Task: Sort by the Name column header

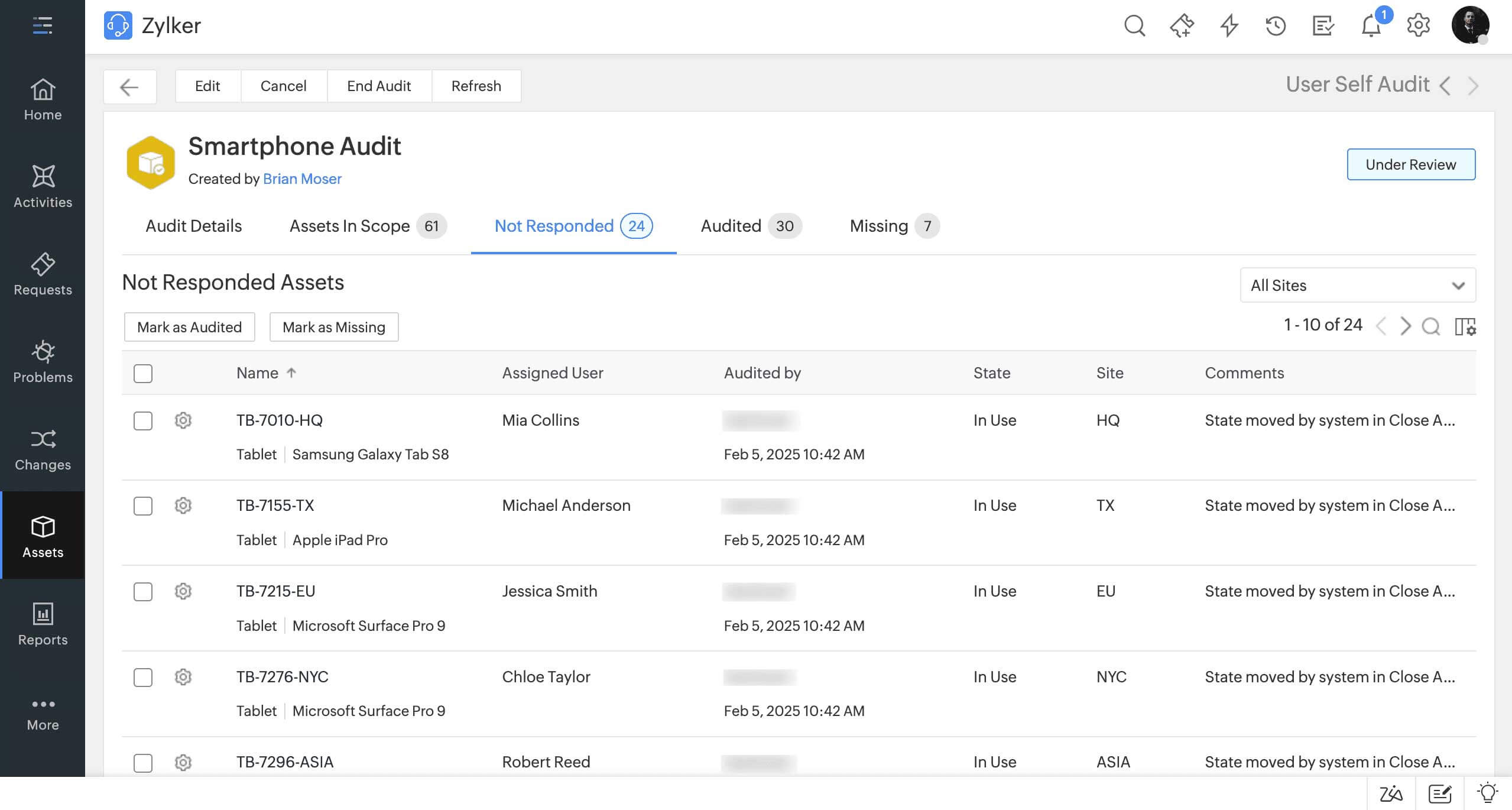Action: 257,373
